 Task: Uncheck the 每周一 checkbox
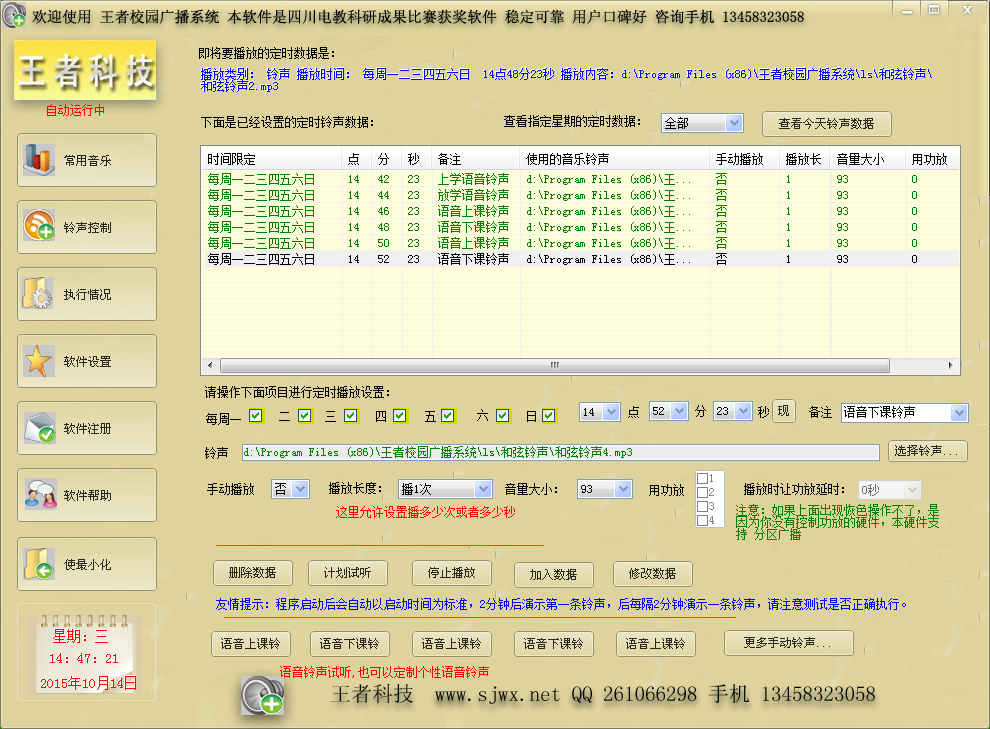click(x=256, y=416)
